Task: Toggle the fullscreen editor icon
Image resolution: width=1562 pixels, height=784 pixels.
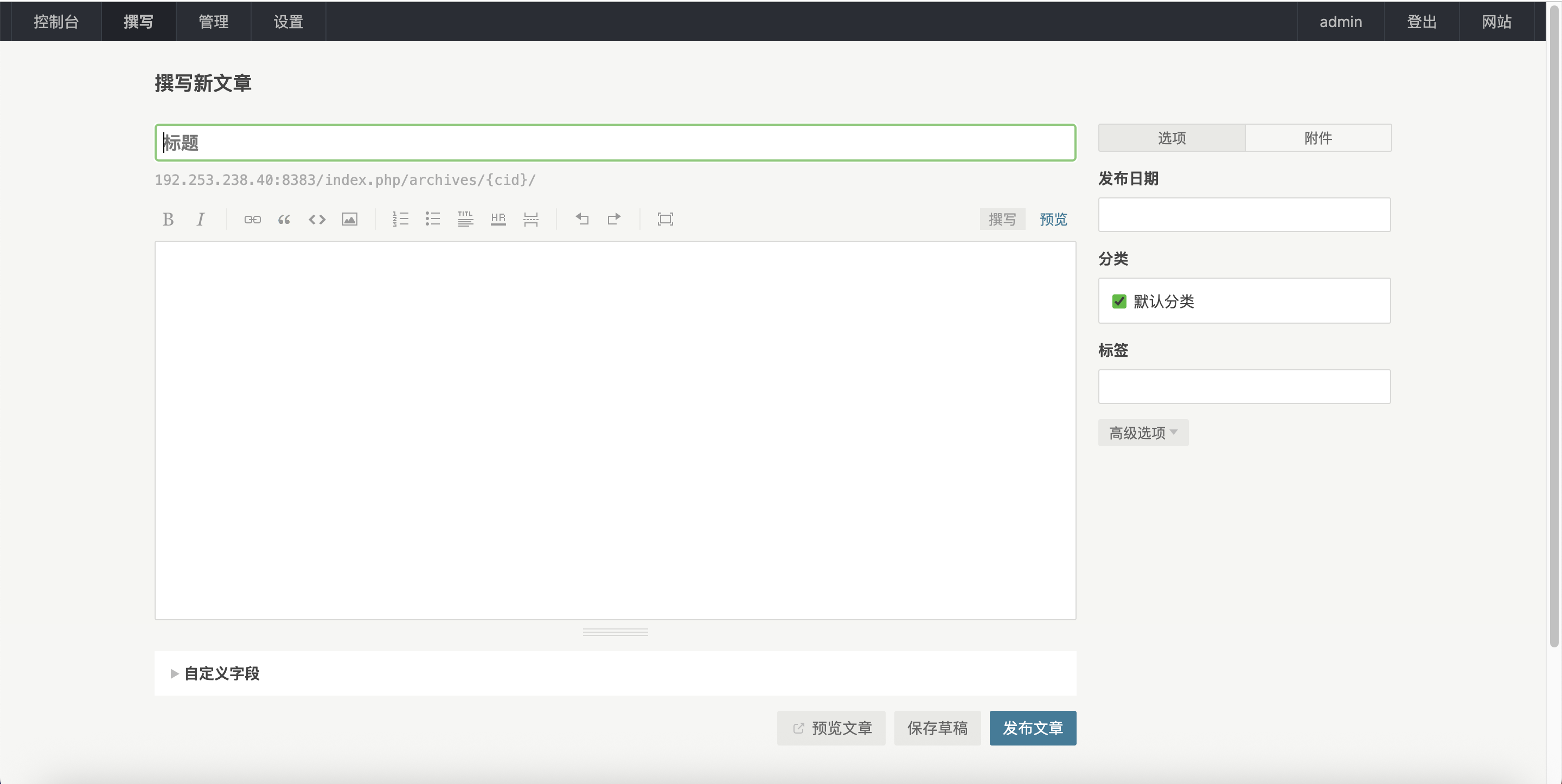Action: point(665,219)
